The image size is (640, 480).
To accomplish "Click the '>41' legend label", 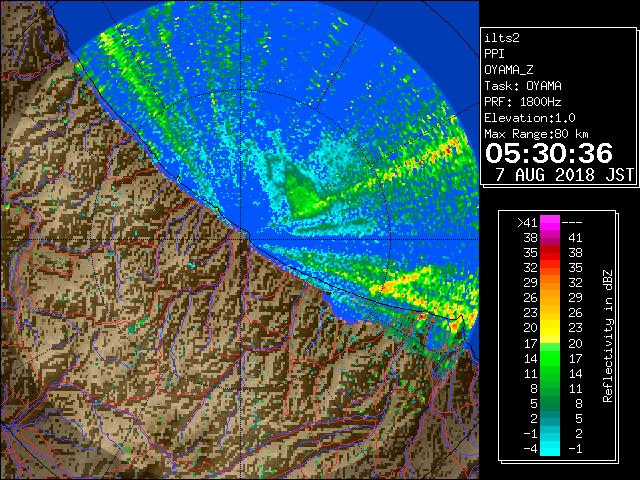I will pyautogui.click(x=527, y=222).
